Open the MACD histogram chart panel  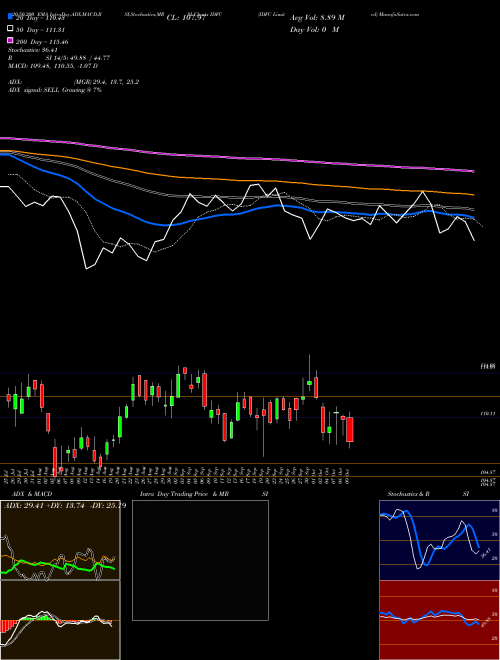pyautogui.click(x=60, y=620)
